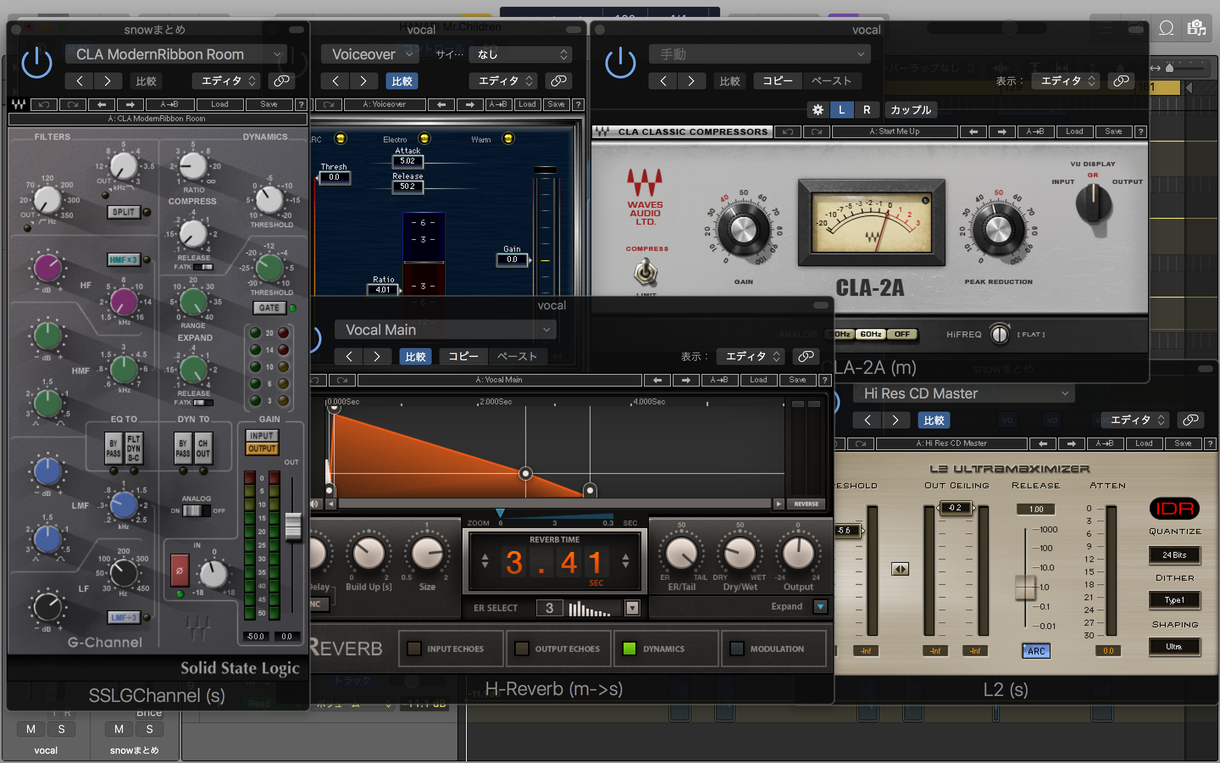Open the 手動 preset dropdown in CLA-2A window
The height and width of the screenshot is (763, 1220).
pyautogui.click(x=759, y=54)
